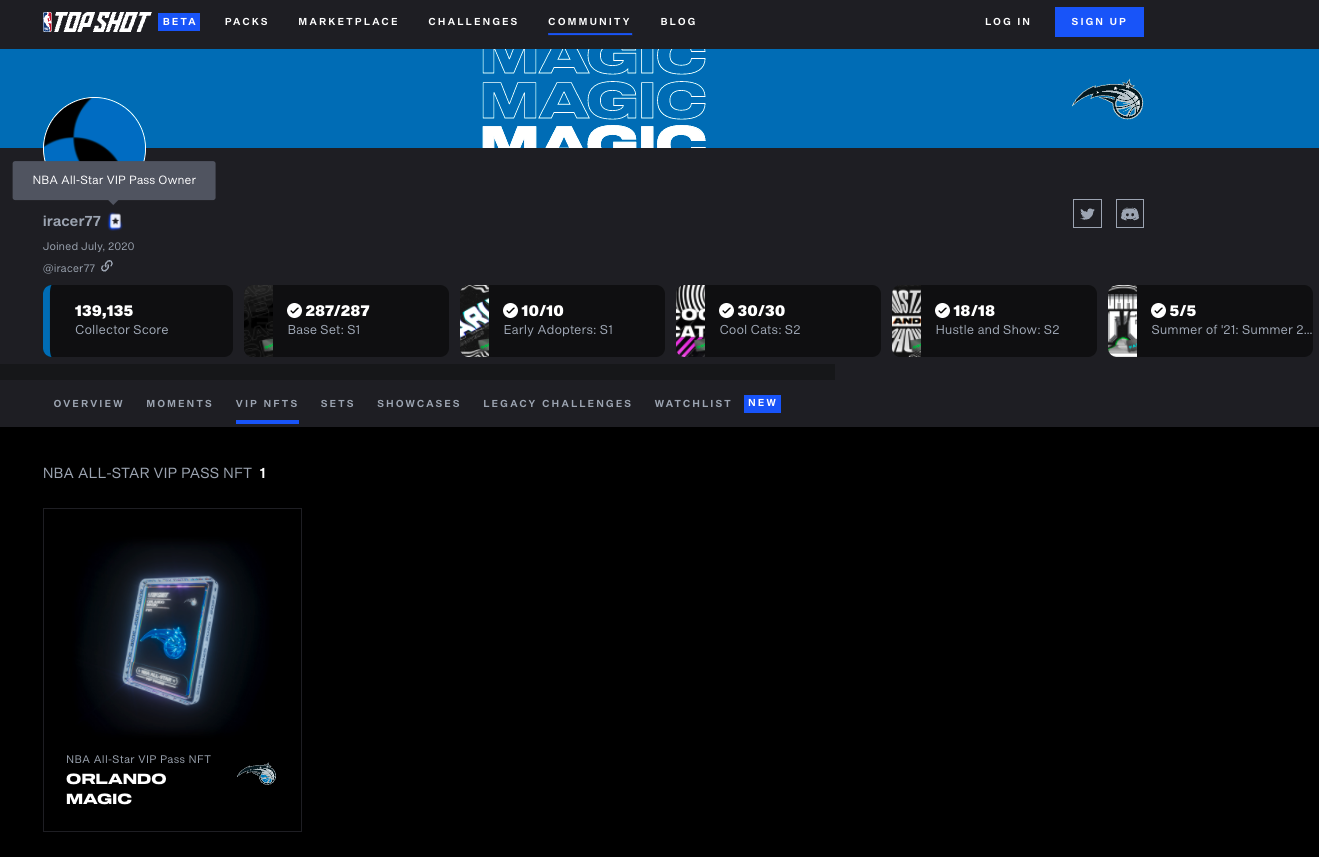The width and height of the screenshot is (1319, 857).
Task: Click the NBA Top Shot logo
Action: click(97, 22)
